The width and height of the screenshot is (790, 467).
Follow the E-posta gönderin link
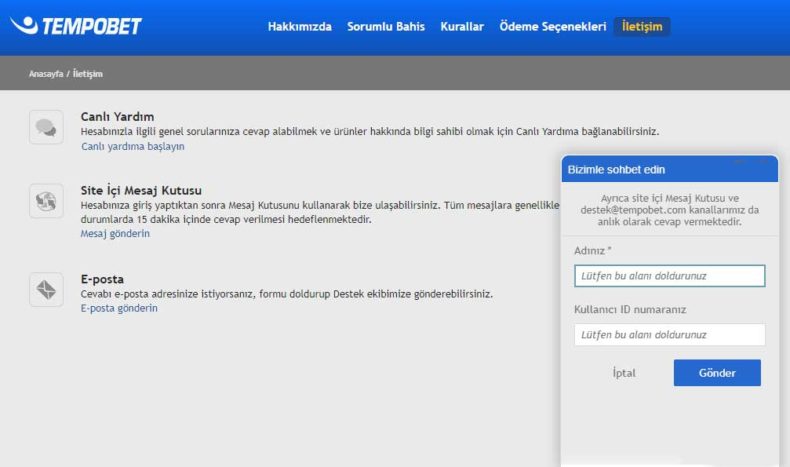point(119,308)
